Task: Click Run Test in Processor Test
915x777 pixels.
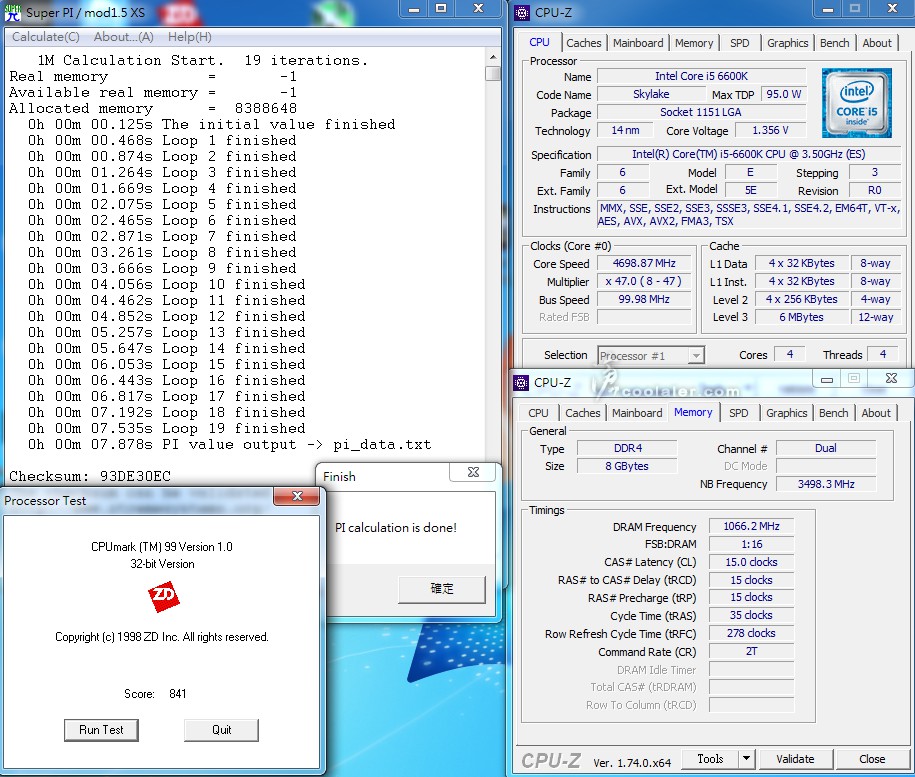Action: tap(101, 730)
